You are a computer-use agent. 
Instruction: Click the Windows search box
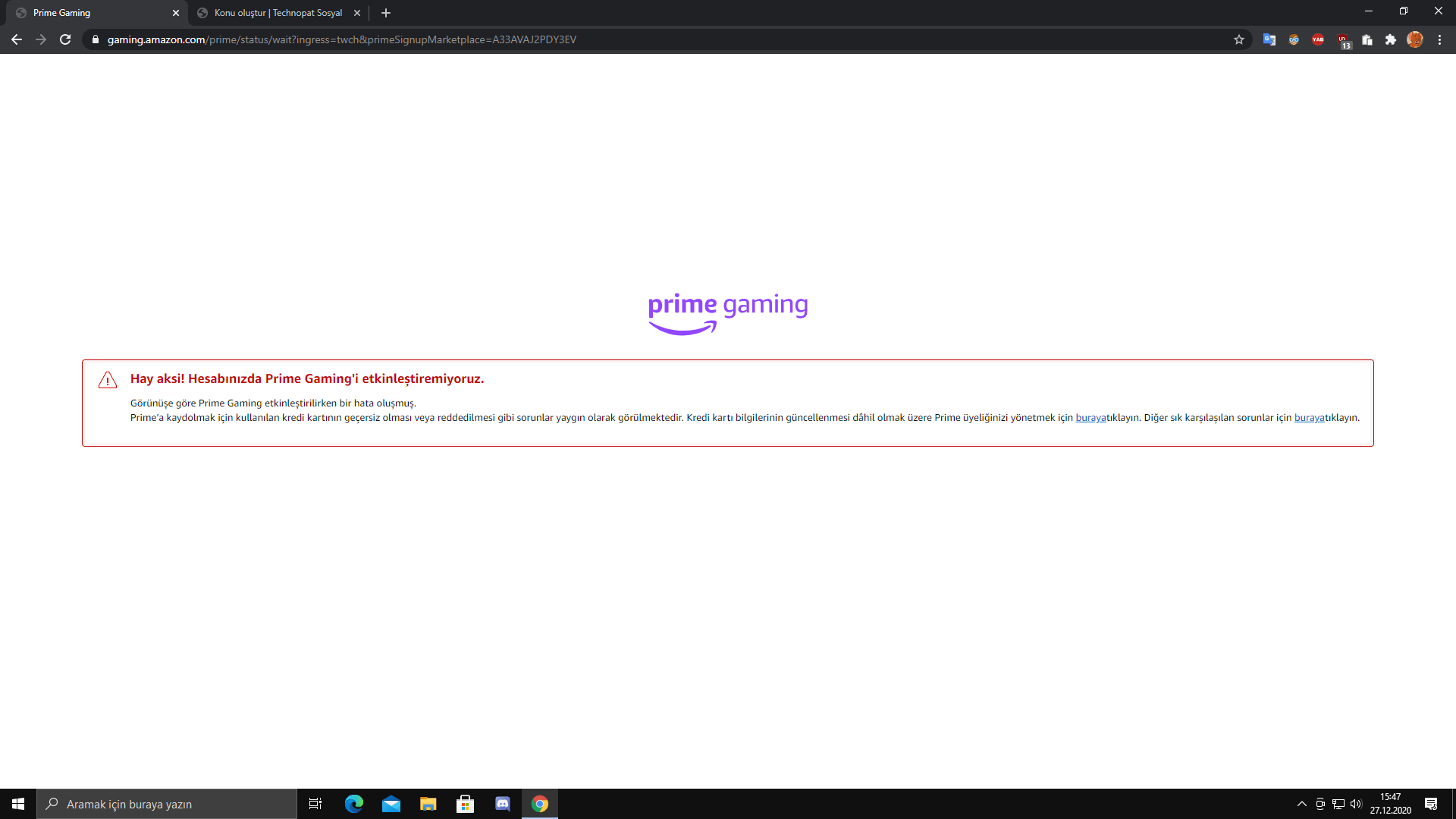pyautogui.click(x=167, y=804)
